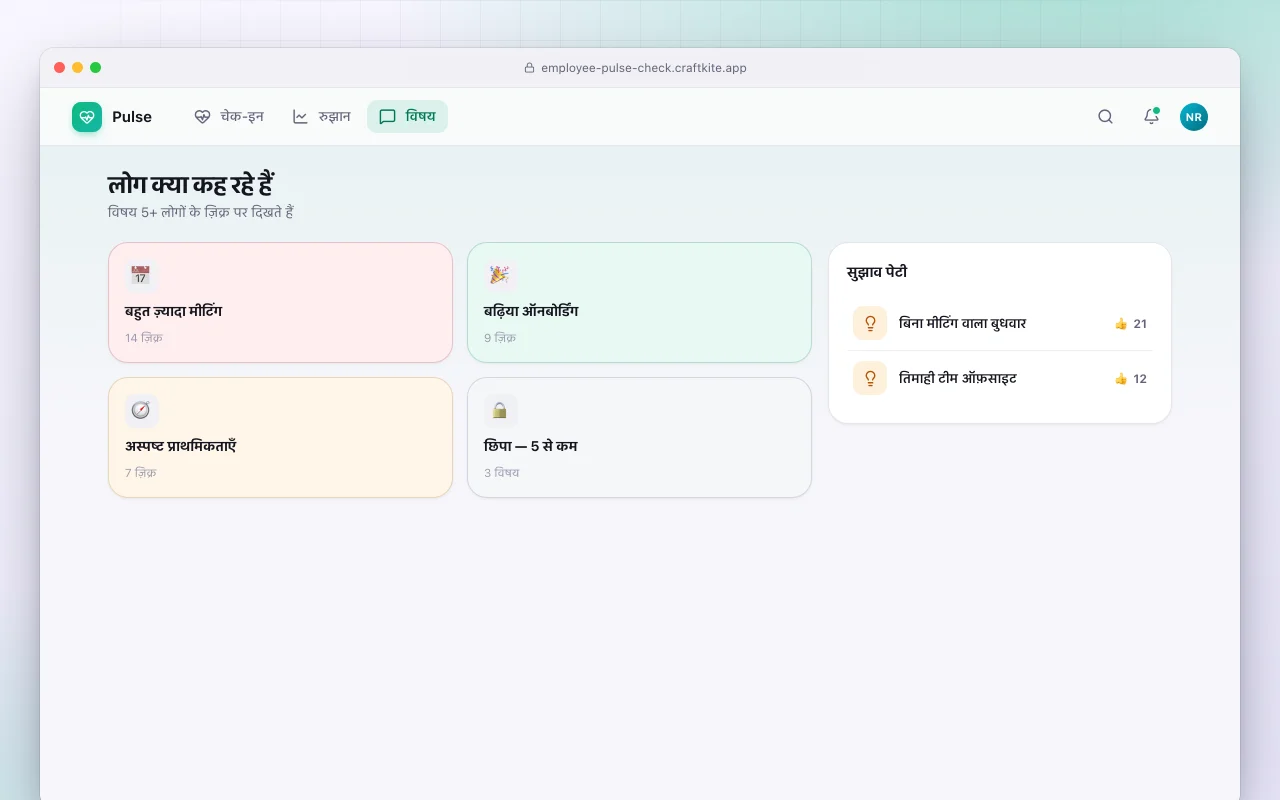Click compass icon on अस्पष्ट प्राथमिकताएँ card
1280x800 pixels.
click(141, 410)
